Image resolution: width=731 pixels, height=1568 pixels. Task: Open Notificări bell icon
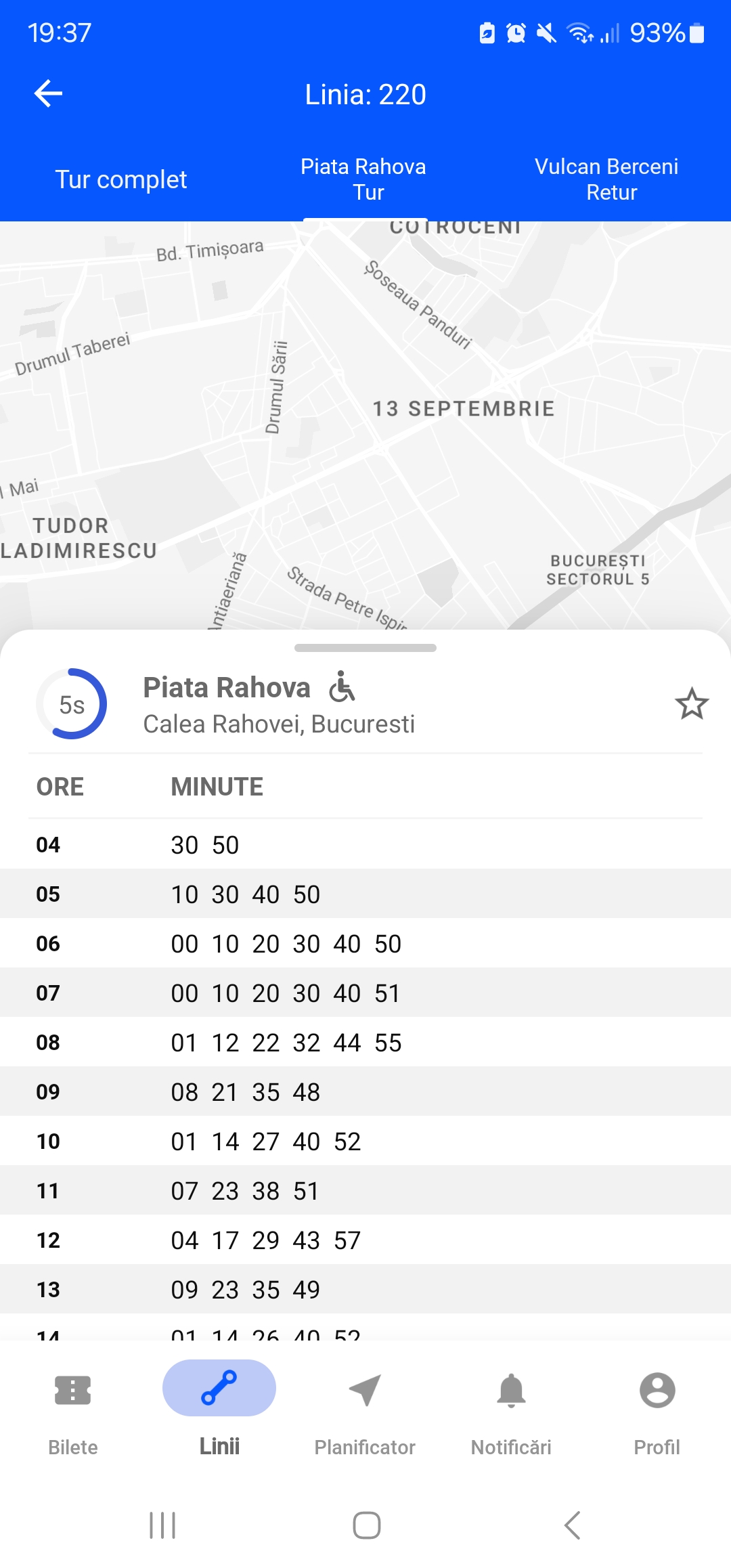[511, 1391]
